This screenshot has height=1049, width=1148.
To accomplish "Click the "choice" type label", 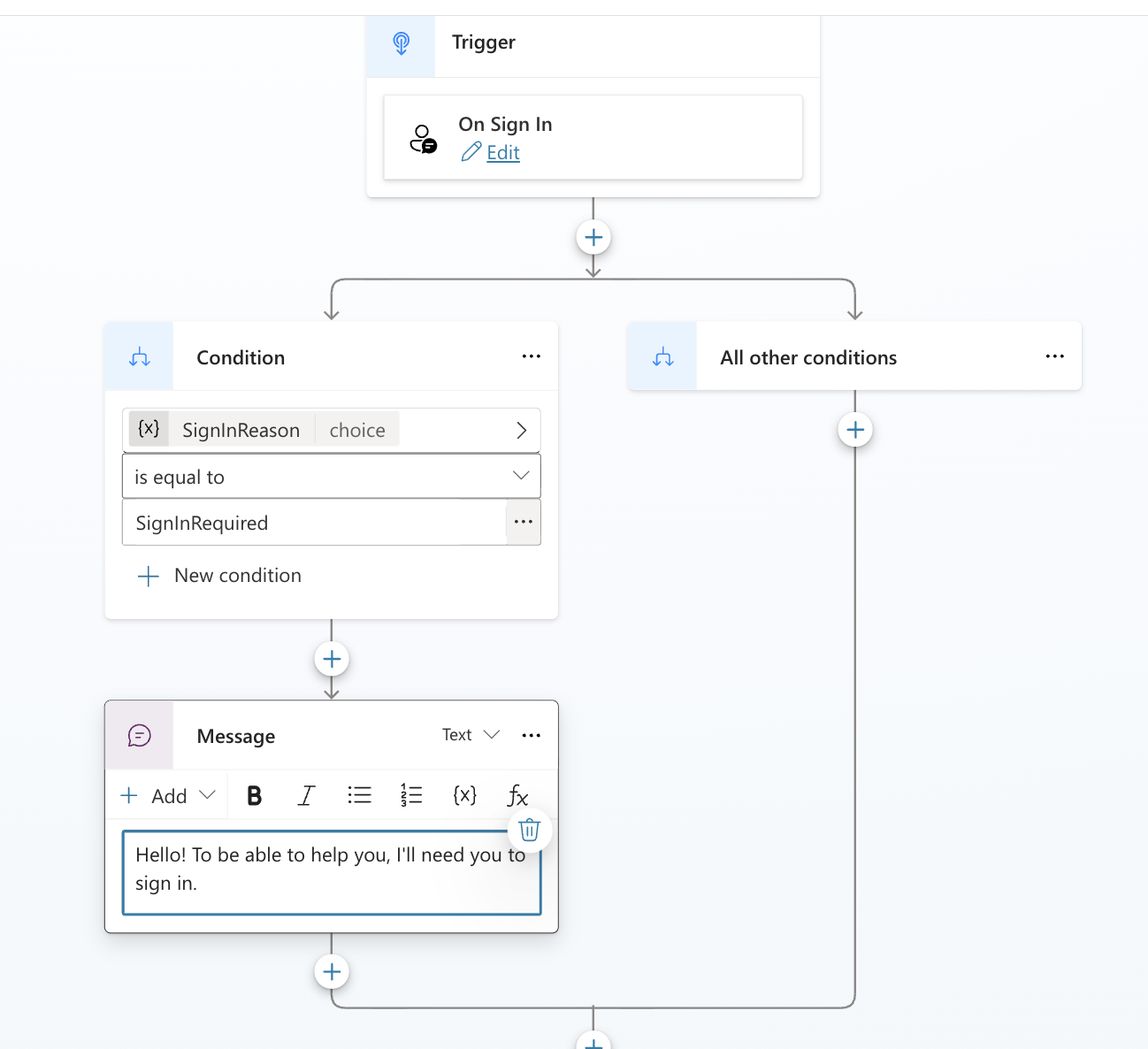I will click(357, 430).
